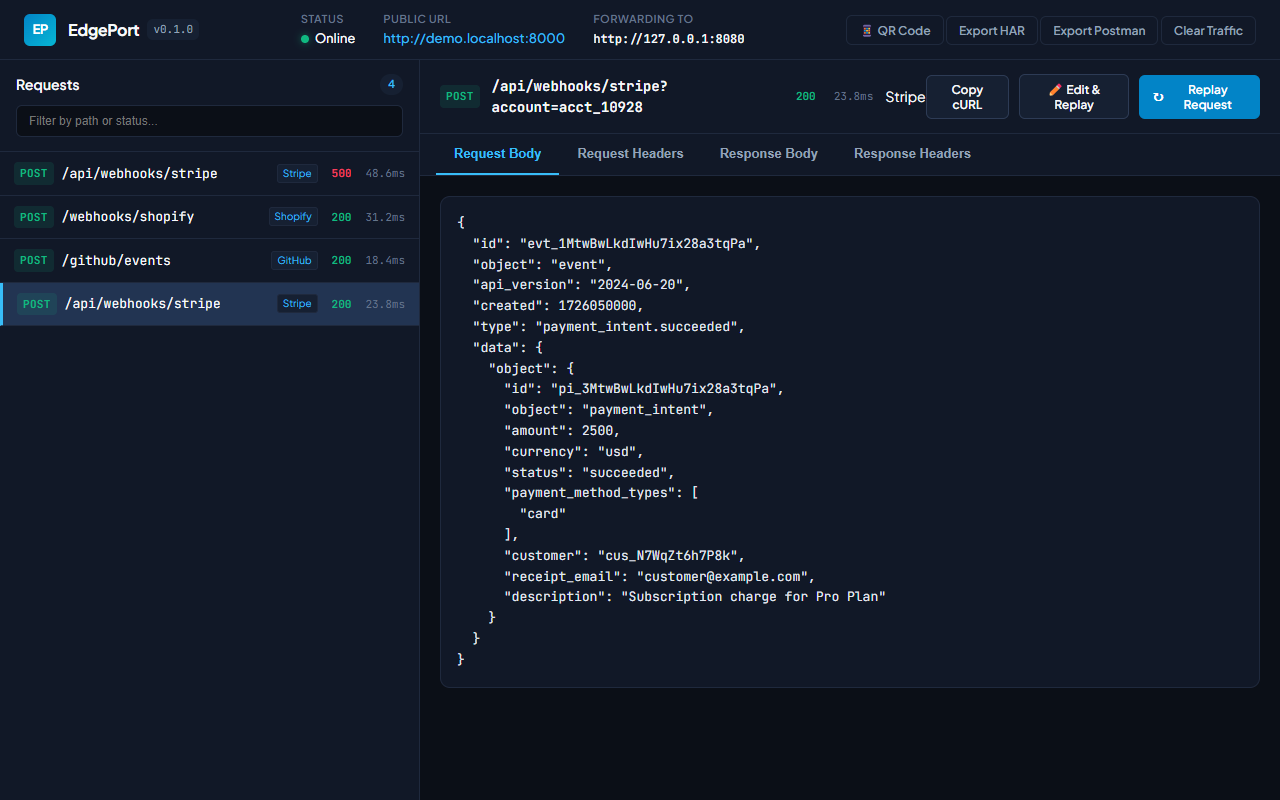Viewport: 1280px width, 800px height.
Task: Click the Export Postman button
Action: tap(1099, 30)
